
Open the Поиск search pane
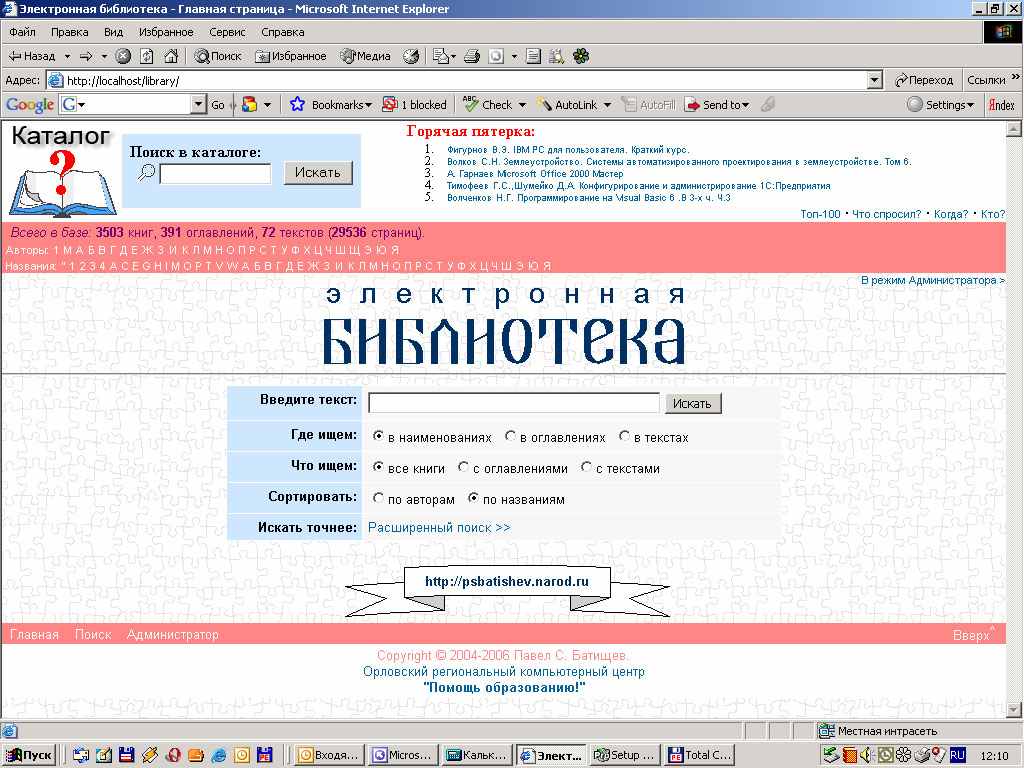coord(218,56)
